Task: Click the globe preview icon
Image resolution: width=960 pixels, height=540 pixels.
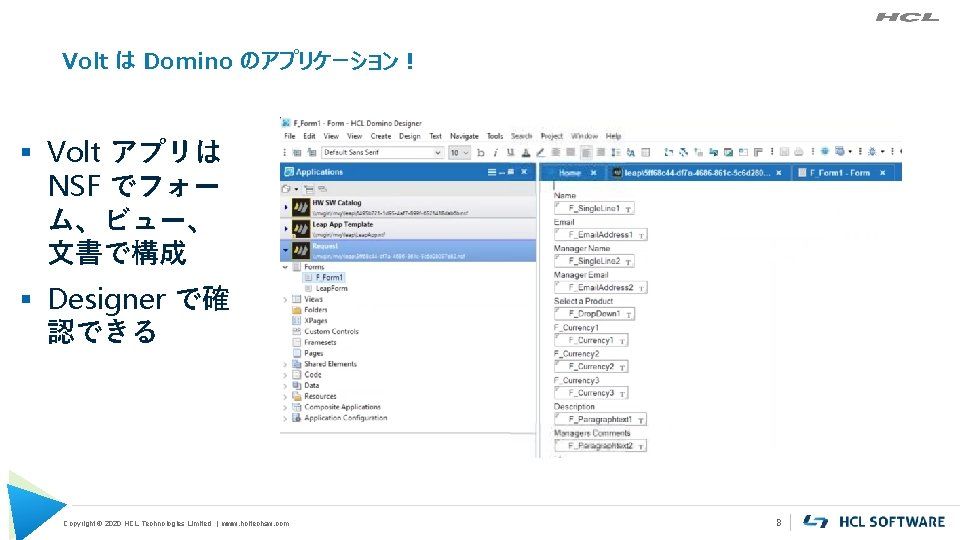Action: pyautogui.click(x=825, y=151)
